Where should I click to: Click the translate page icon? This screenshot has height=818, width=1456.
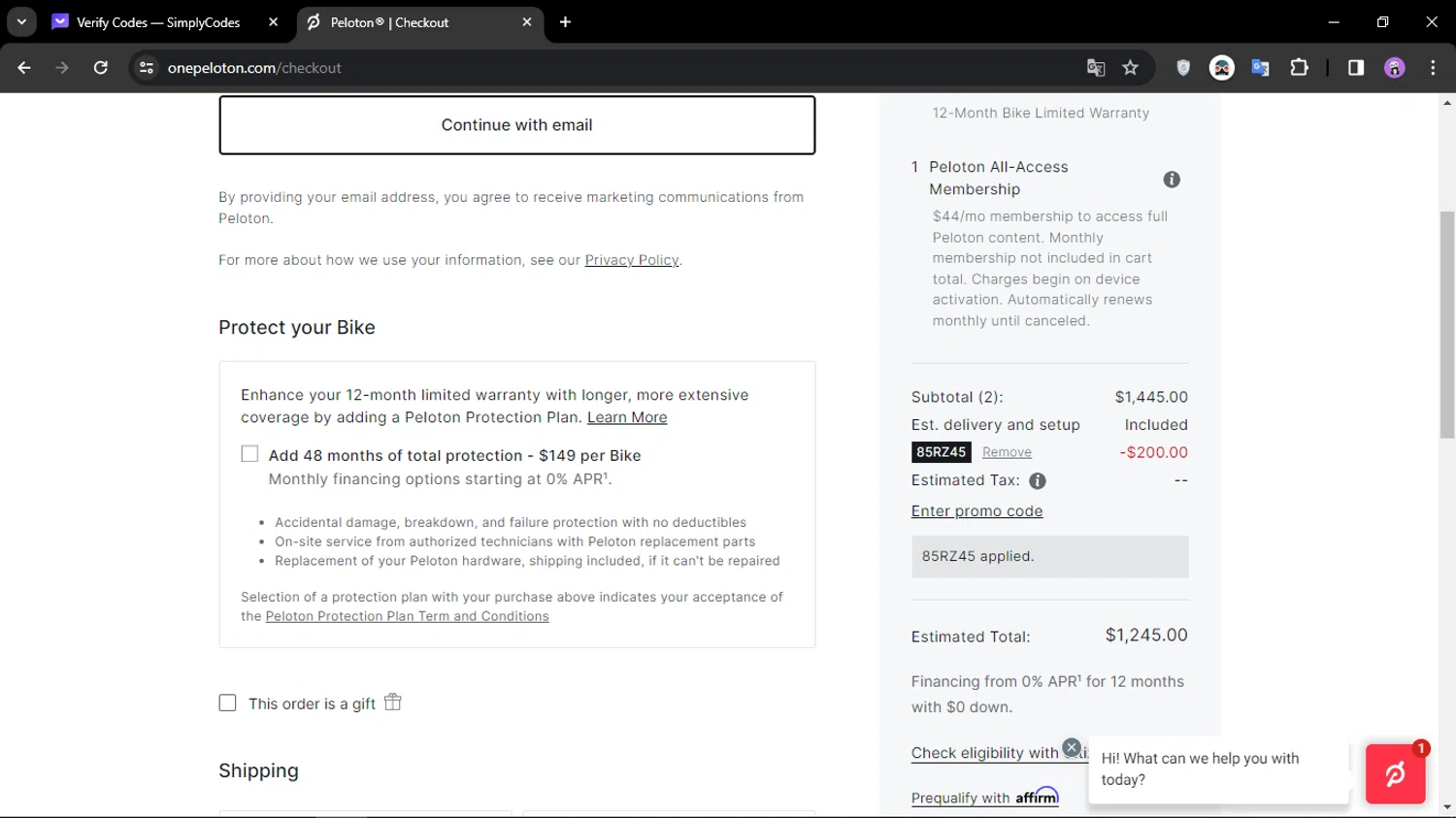coord(1096,68)
